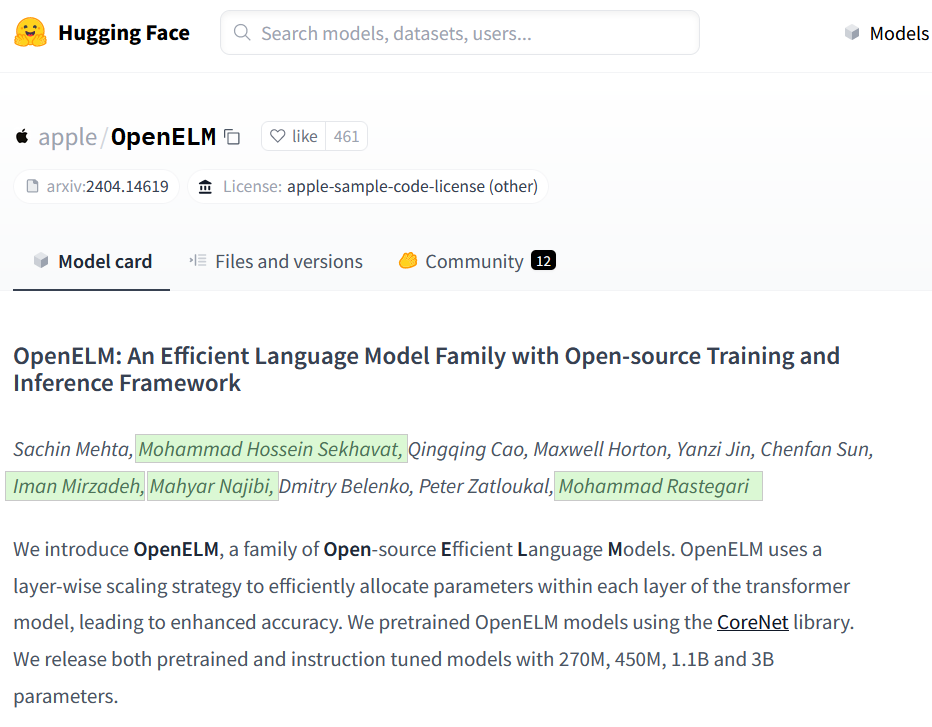The width and height of the screenshot is (932, 727).
Task: Click the arxiv document icon
Action: click(x=33, y=186)
